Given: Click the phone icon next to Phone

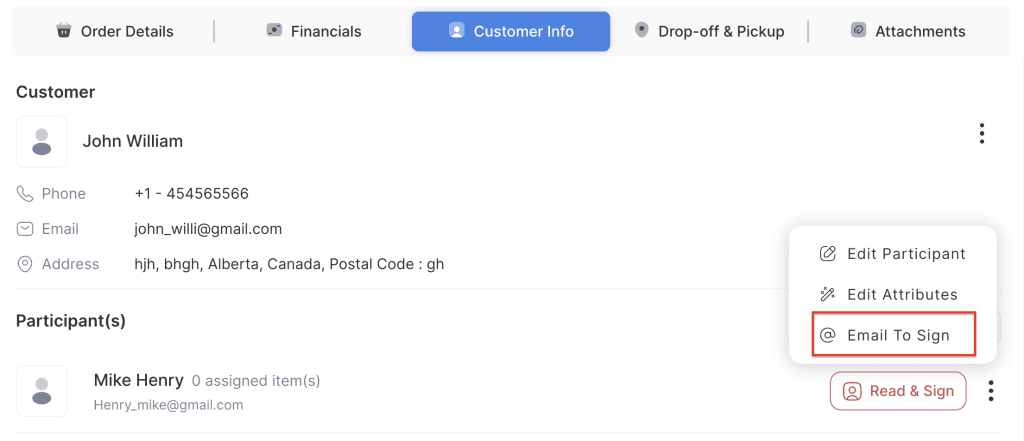Looking at the screenshot, I should [26, 193].
